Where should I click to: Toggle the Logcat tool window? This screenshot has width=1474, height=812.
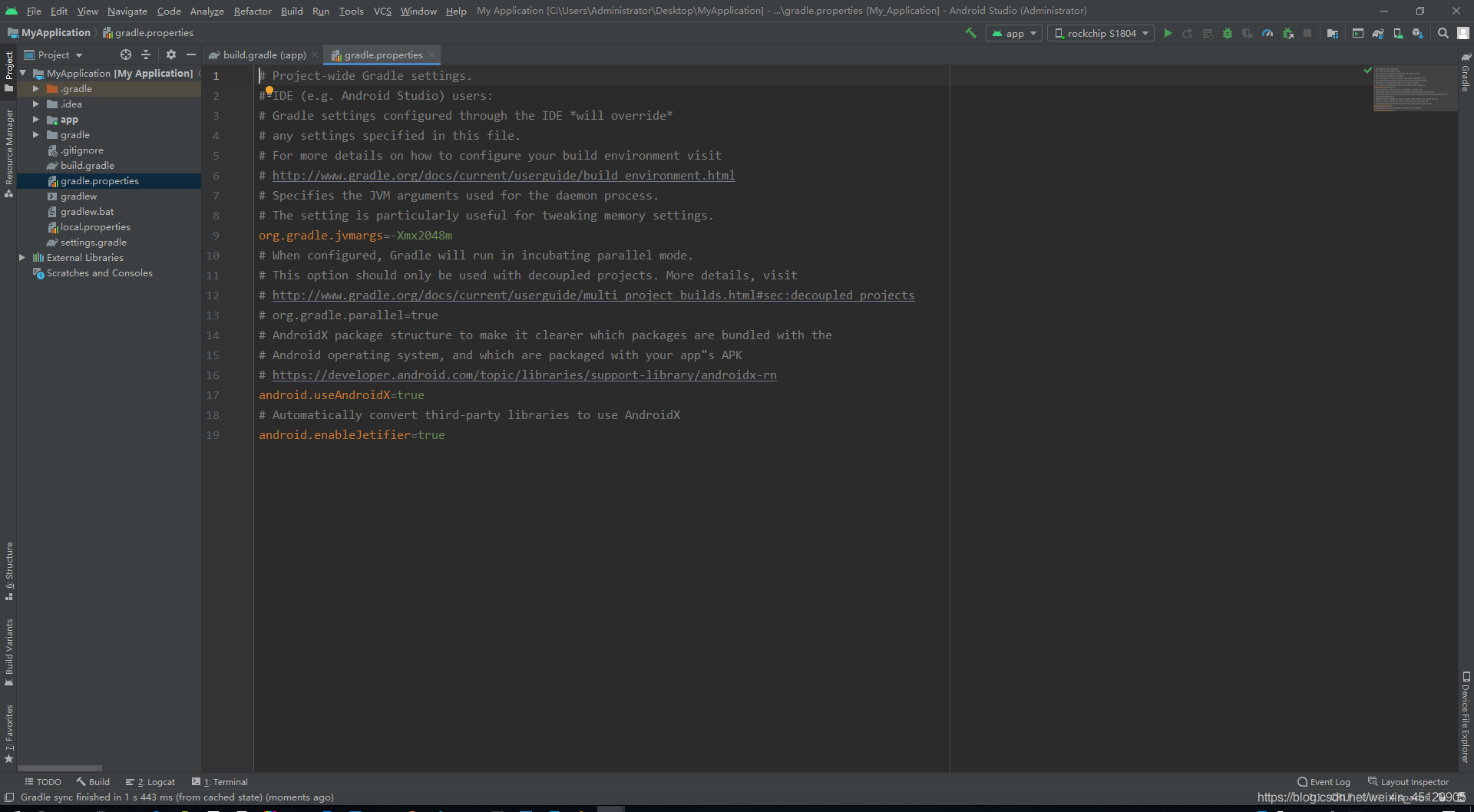point(150,782)
